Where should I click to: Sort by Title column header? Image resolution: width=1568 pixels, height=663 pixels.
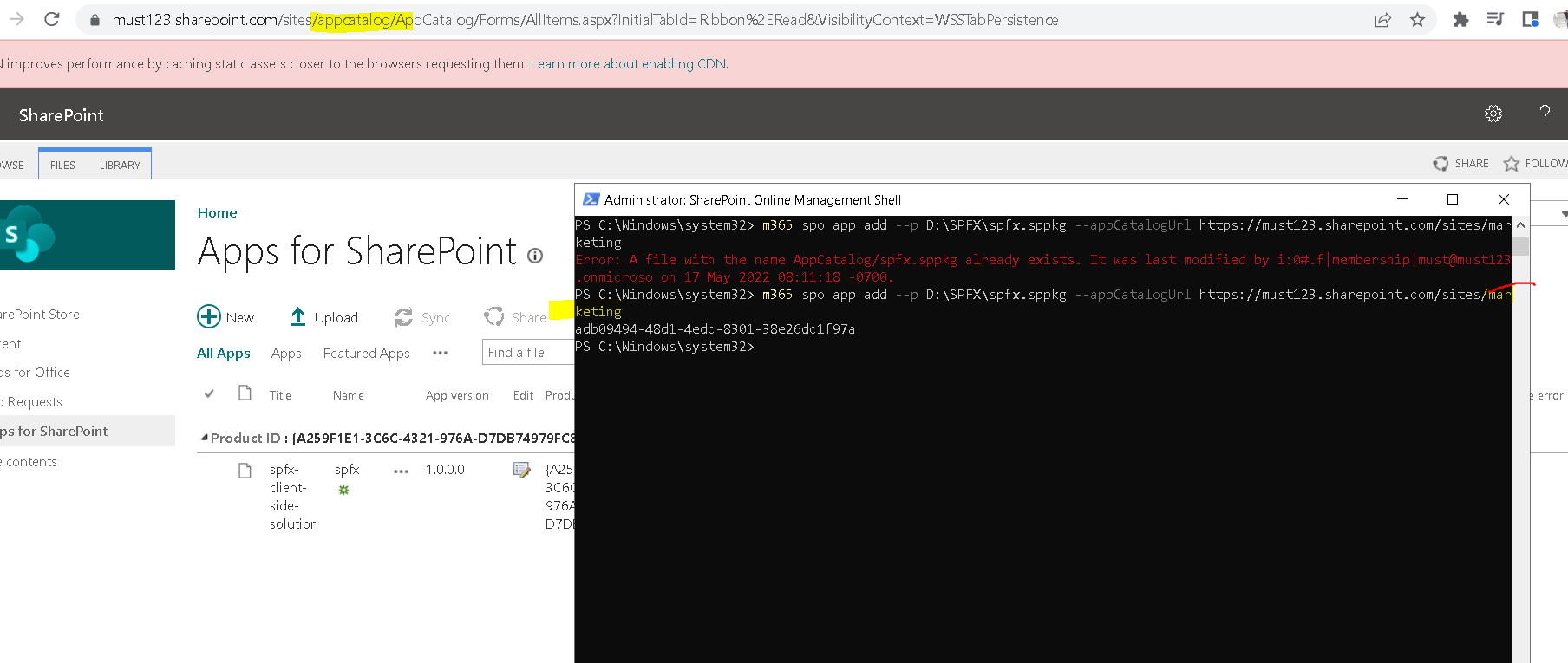[280, 395]
